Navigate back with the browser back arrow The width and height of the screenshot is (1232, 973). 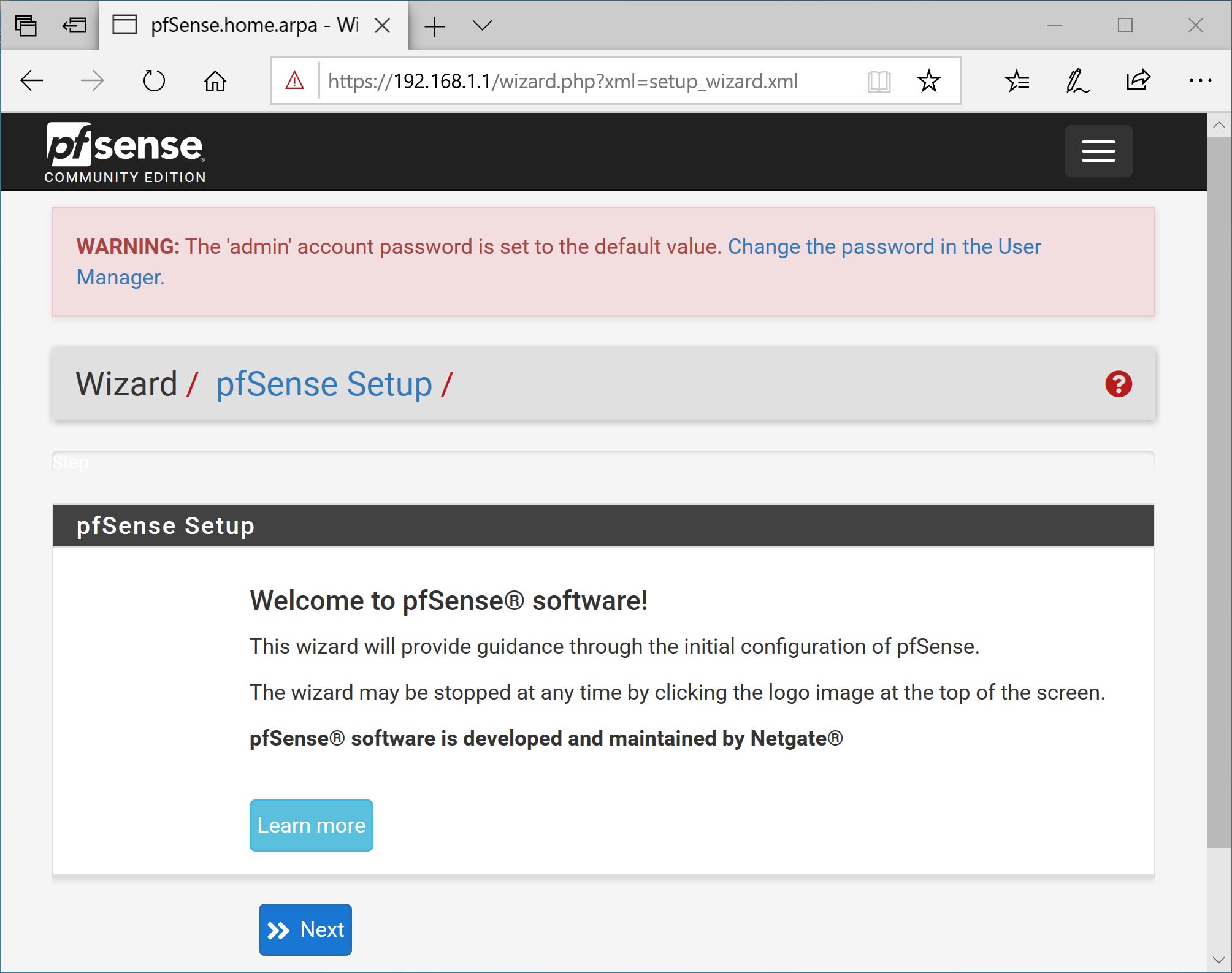tap(32, 80)
